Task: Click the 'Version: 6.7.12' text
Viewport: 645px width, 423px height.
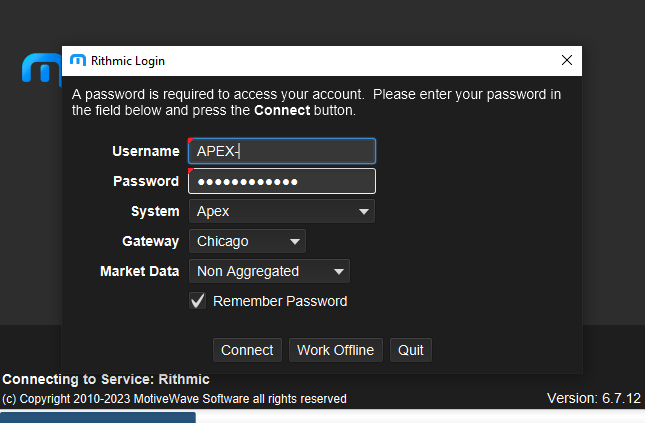Action: (x=594, y=398)
